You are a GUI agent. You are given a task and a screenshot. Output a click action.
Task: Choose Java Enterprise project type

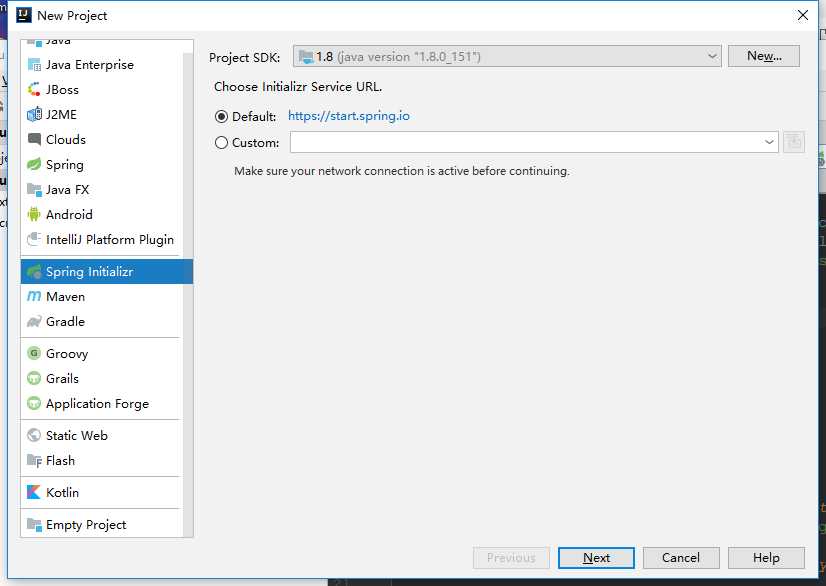pyautogui.click(x=102, y=65)
